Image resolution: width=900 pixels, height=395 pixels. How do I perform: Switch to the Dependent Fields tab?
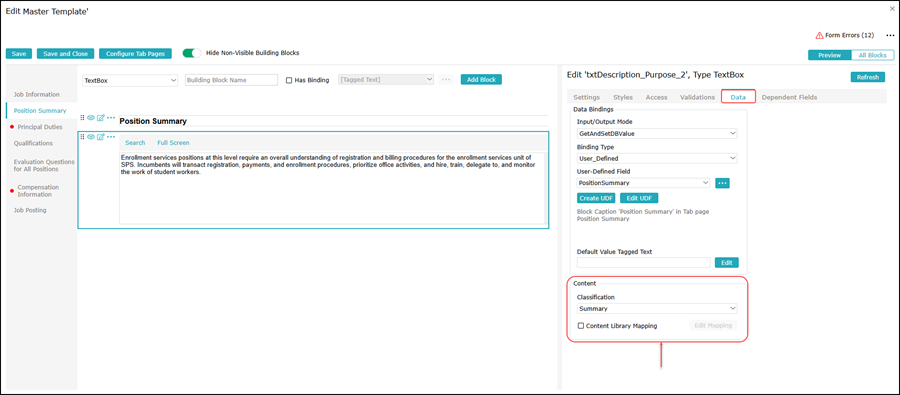click(x=789, y=97)
